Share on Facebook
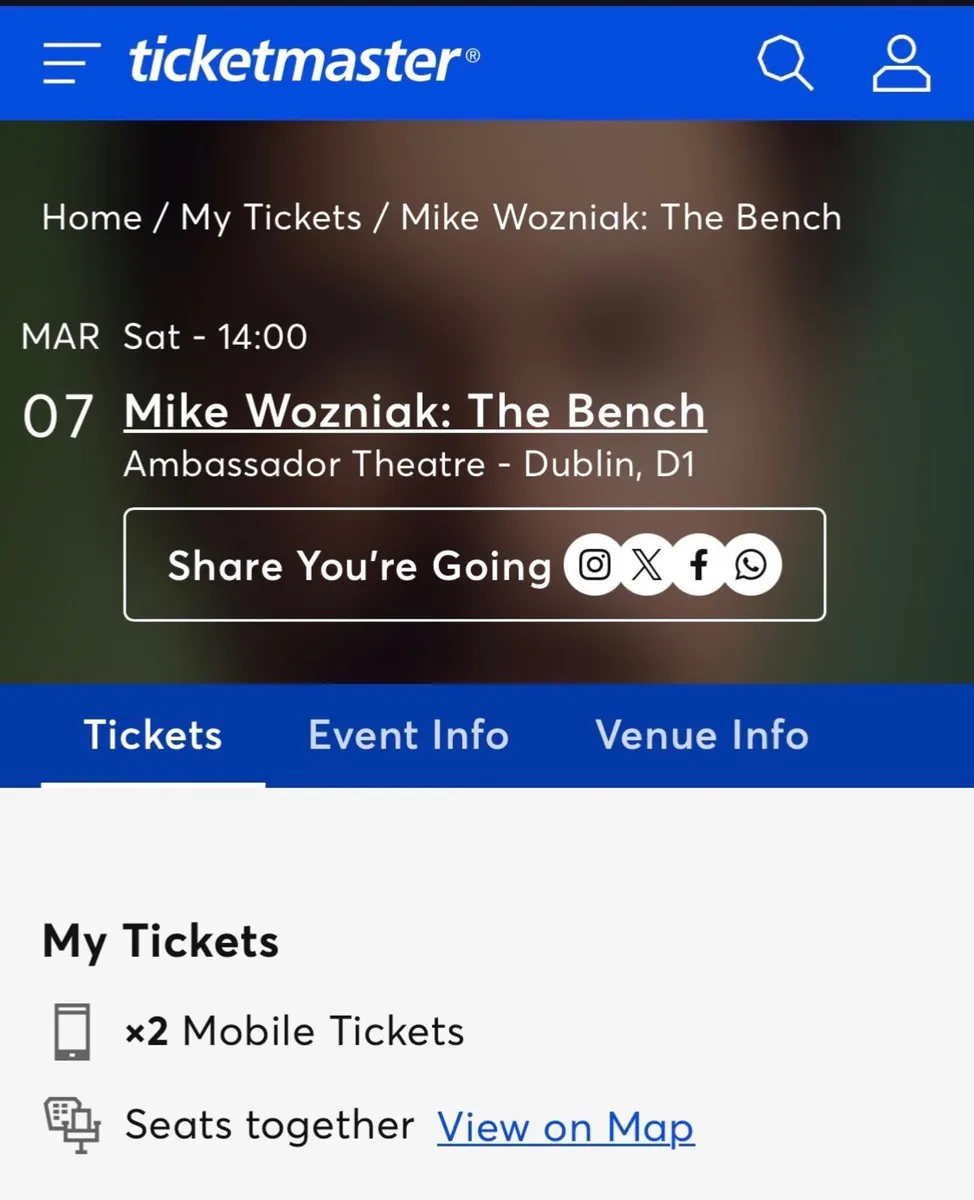 click(699, 564)
